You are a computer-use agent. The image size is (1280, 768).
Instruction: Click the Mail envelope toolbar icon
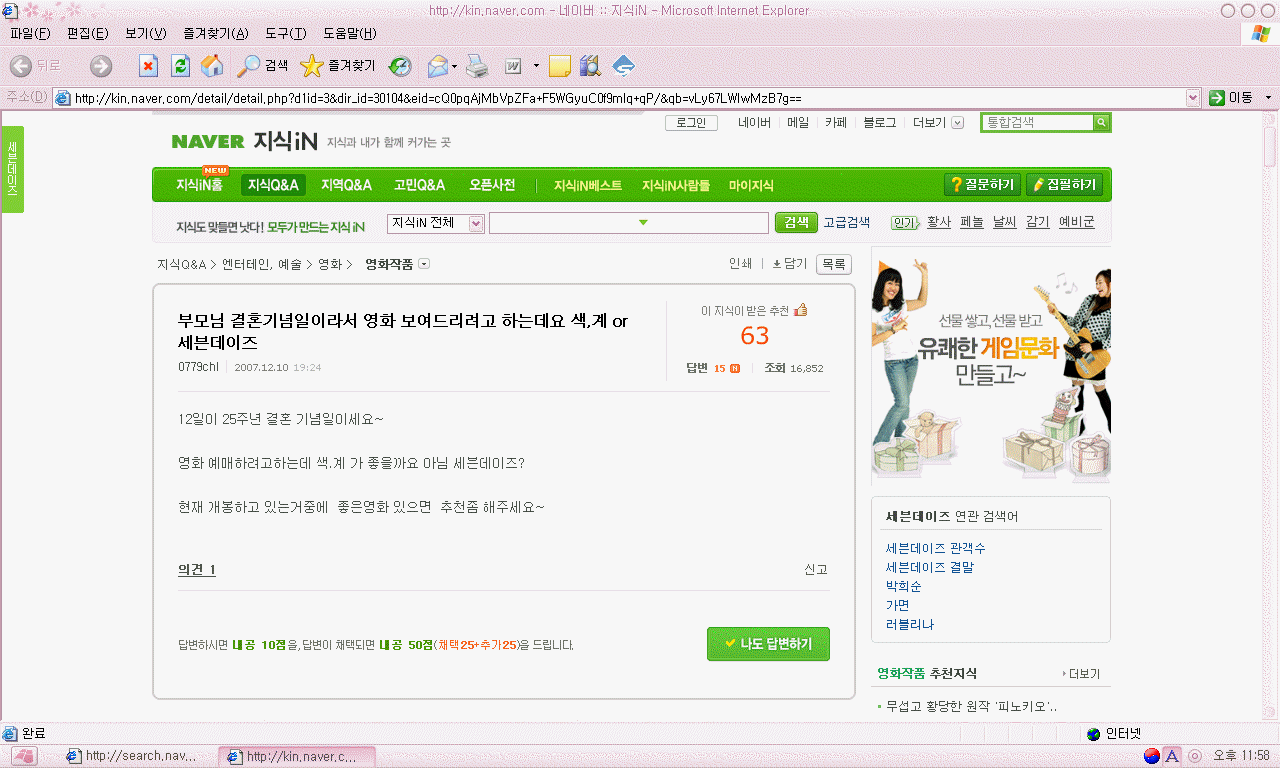(x=437, y=66)
